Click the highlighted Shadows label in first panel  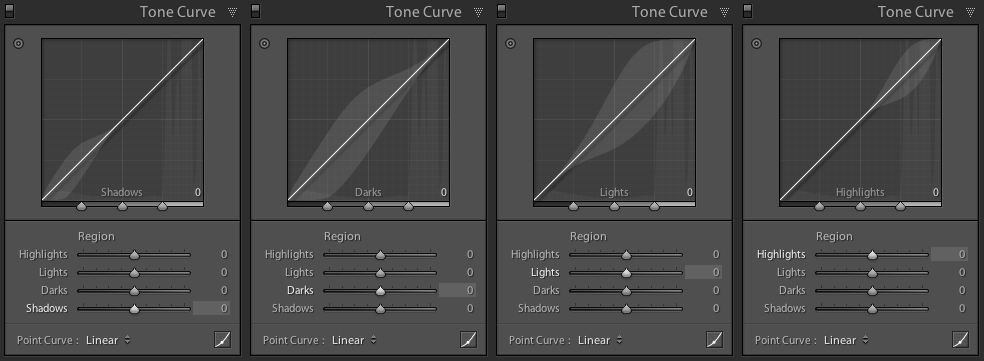coord(46,308)
